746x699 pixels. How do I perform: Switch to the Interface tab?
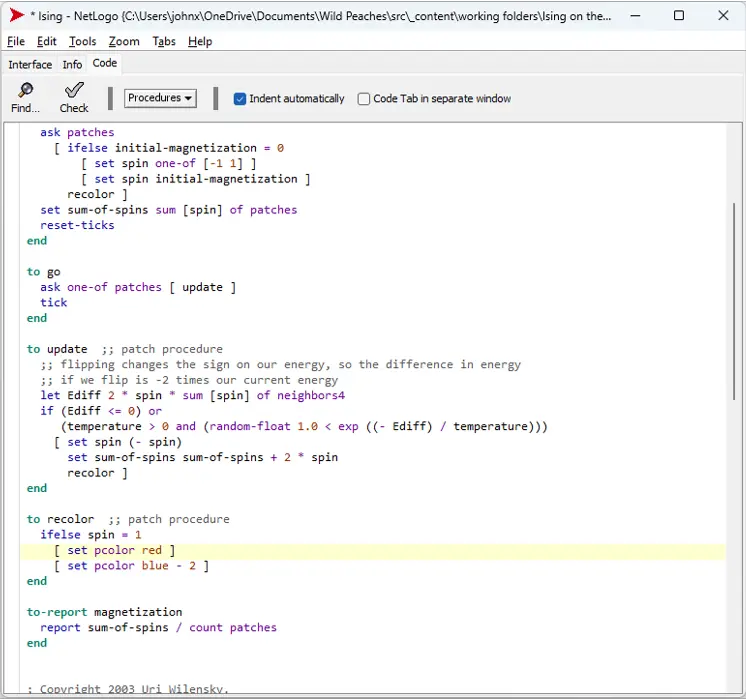click(30, 64)
